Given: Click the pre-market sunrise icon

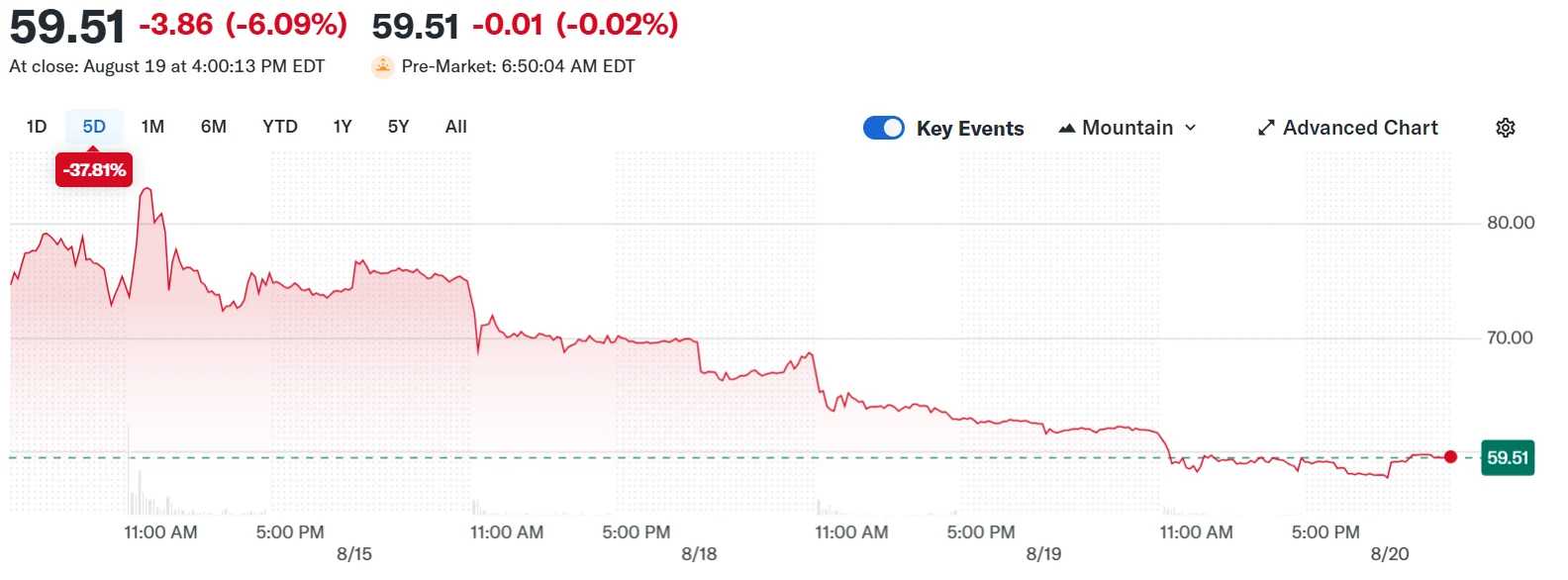Looking at the screenshot, I should coord(383,66).
